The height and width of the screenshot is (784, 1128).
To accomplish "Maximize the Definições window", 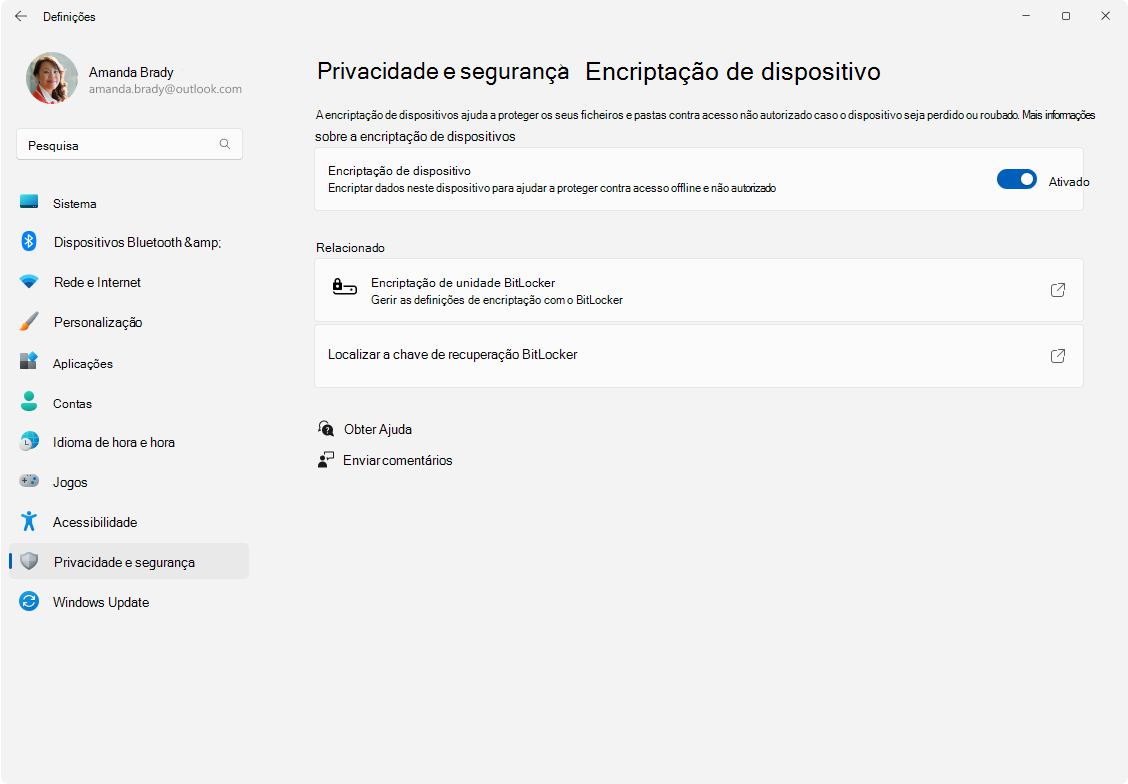I will [x=1066, y=16].
